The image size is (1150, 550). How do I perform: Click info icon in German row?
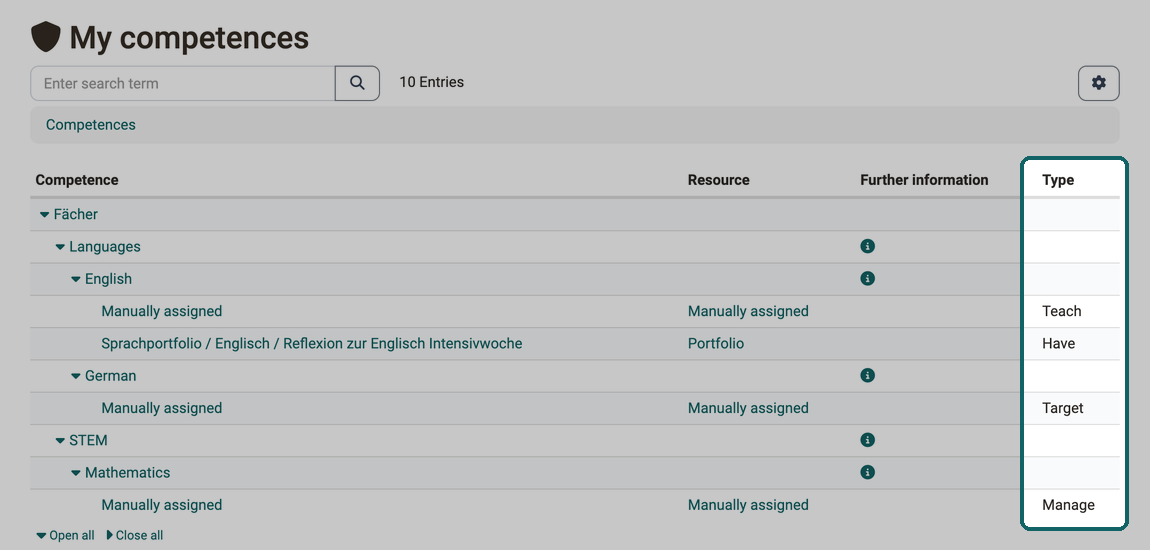pyautogui.click(x=868, y=375)
